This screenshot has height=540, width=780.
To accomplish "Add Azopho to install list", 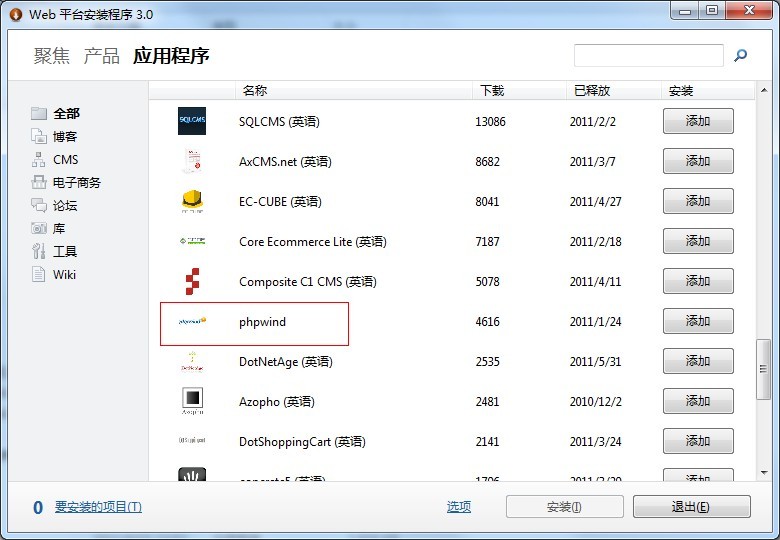I will pos(698,401).
